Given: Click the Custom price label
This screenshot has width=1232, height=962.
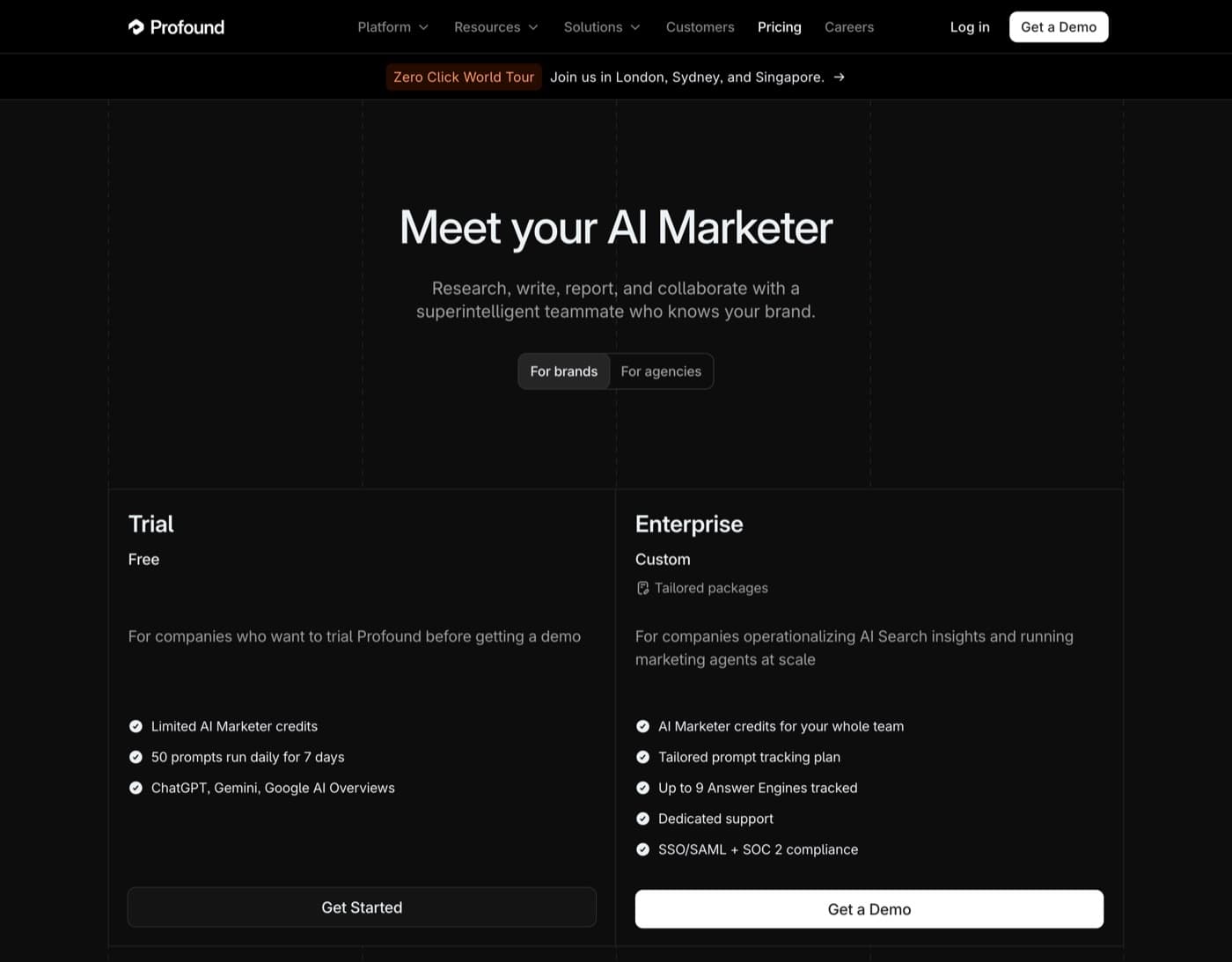Looking at the screenshot, I should 663,559.
